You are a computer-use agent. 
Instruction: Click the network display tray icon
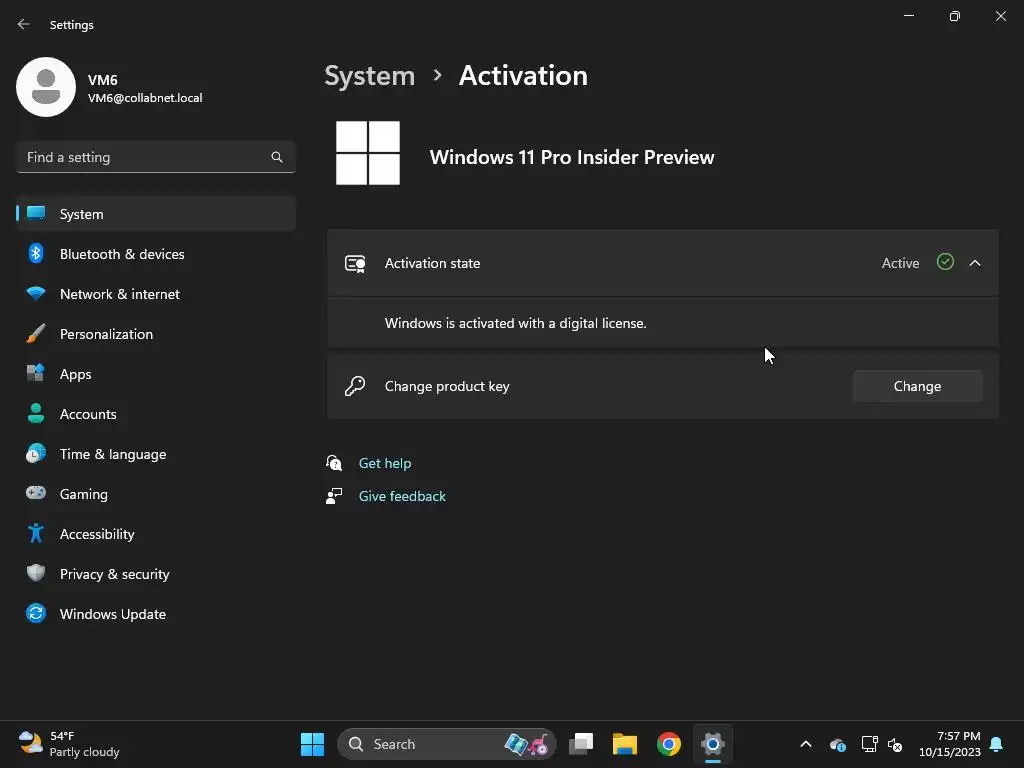(869, 744)
